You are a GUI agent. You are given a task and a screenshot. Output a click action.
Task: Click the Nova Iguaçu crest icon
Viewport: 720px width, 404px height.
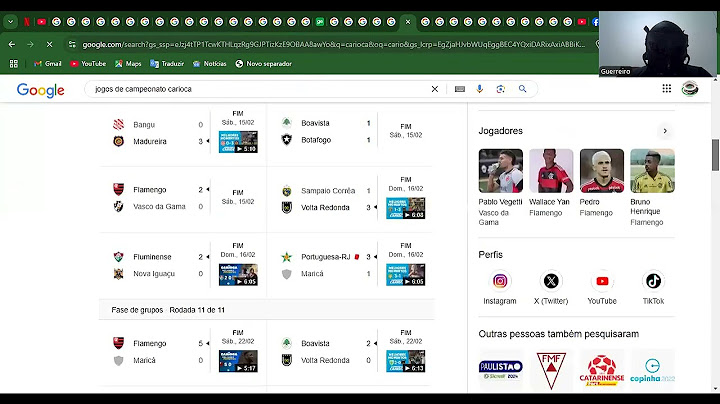click(118, 274)
